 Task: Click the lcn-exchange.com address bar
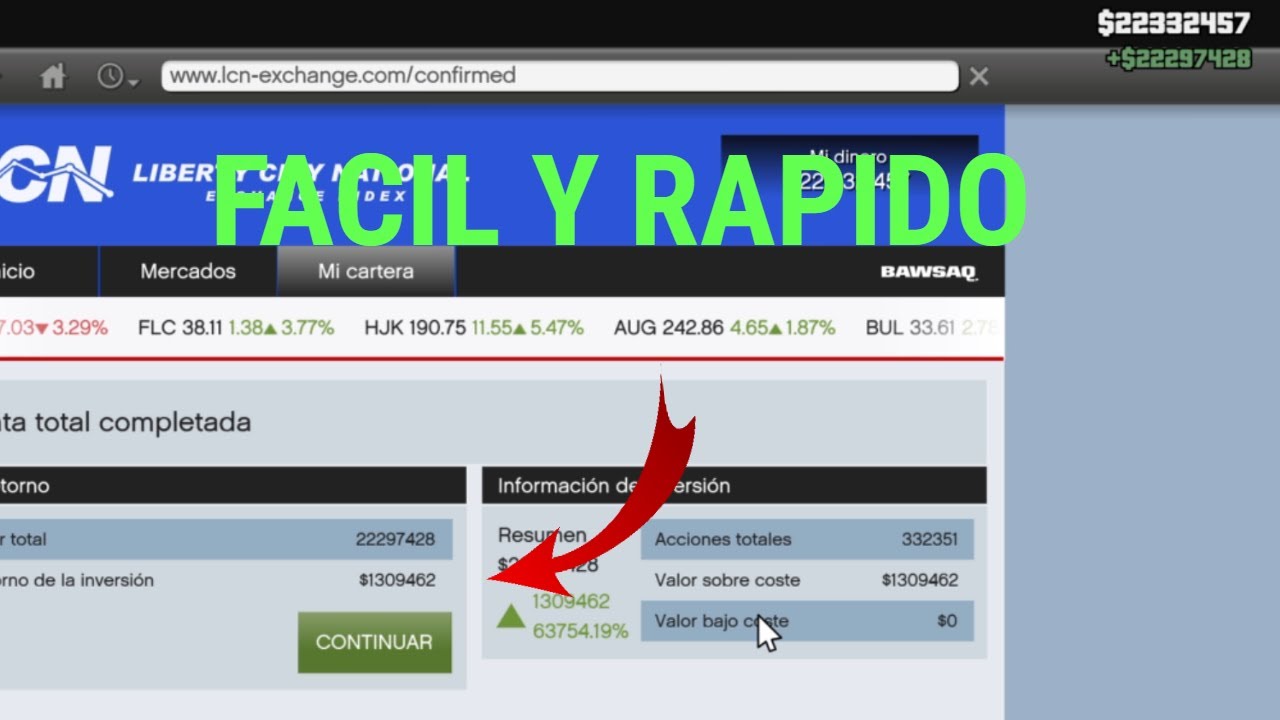559,76
